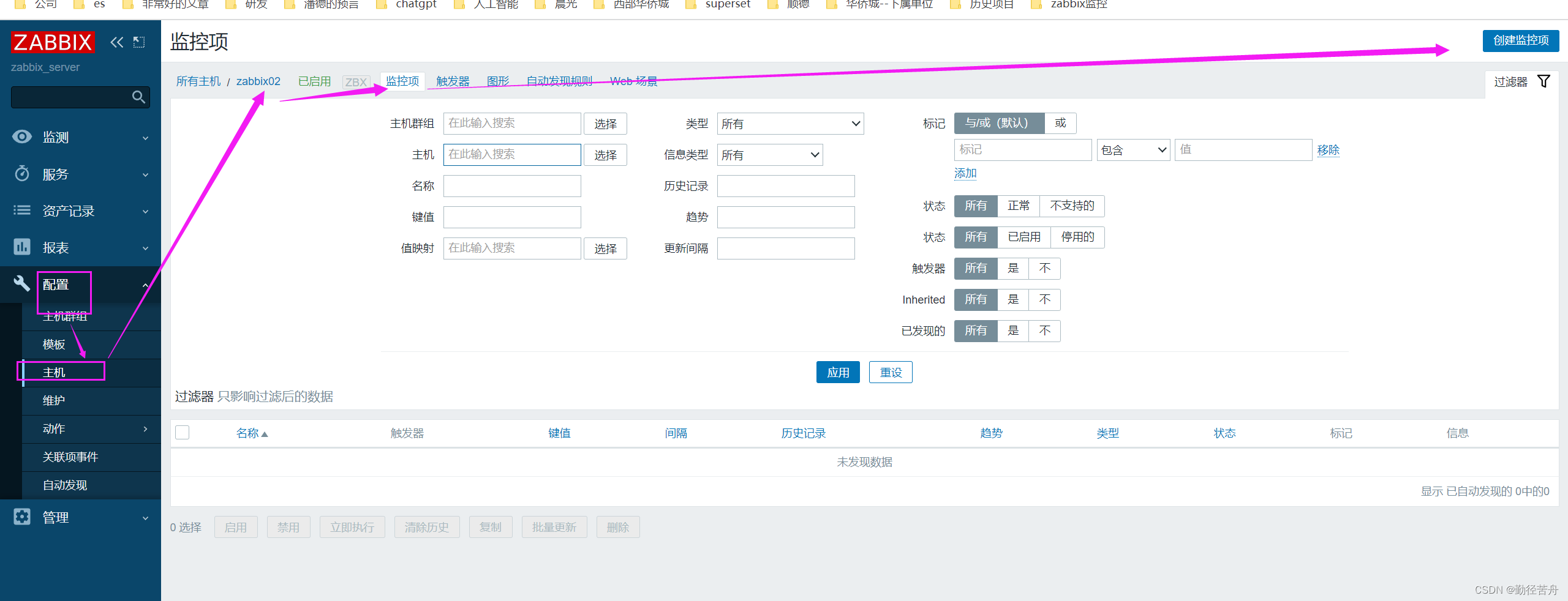Open the 信息类型 dropdown
The width and height of the screenshot is (1568, 601).
770,155
